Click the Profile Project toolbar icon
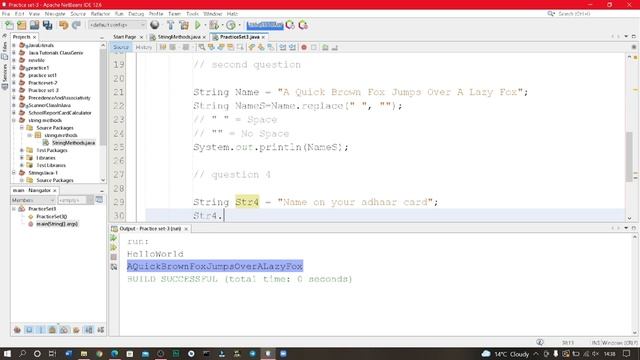Viewport: 640px width, 360px height. (x=231, y=25)
